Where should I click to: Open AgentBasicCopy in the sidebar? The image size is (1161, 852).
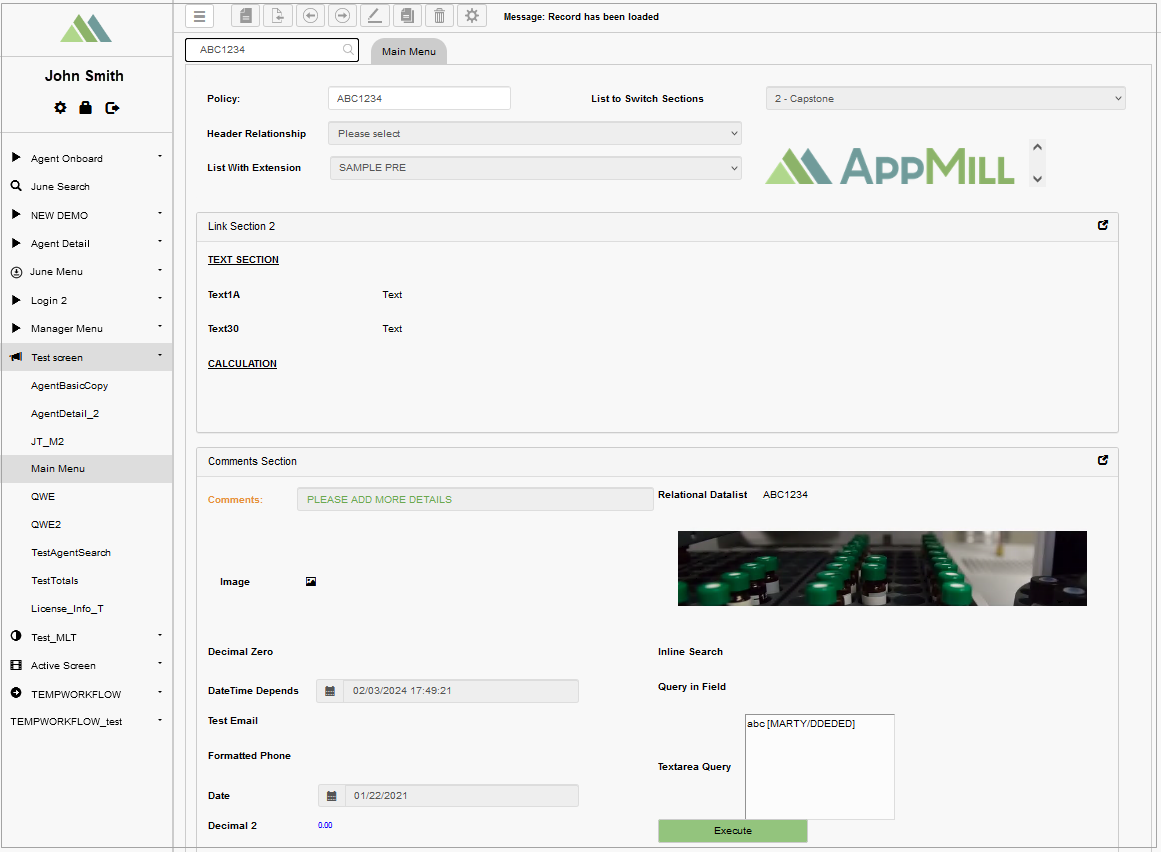70,386
